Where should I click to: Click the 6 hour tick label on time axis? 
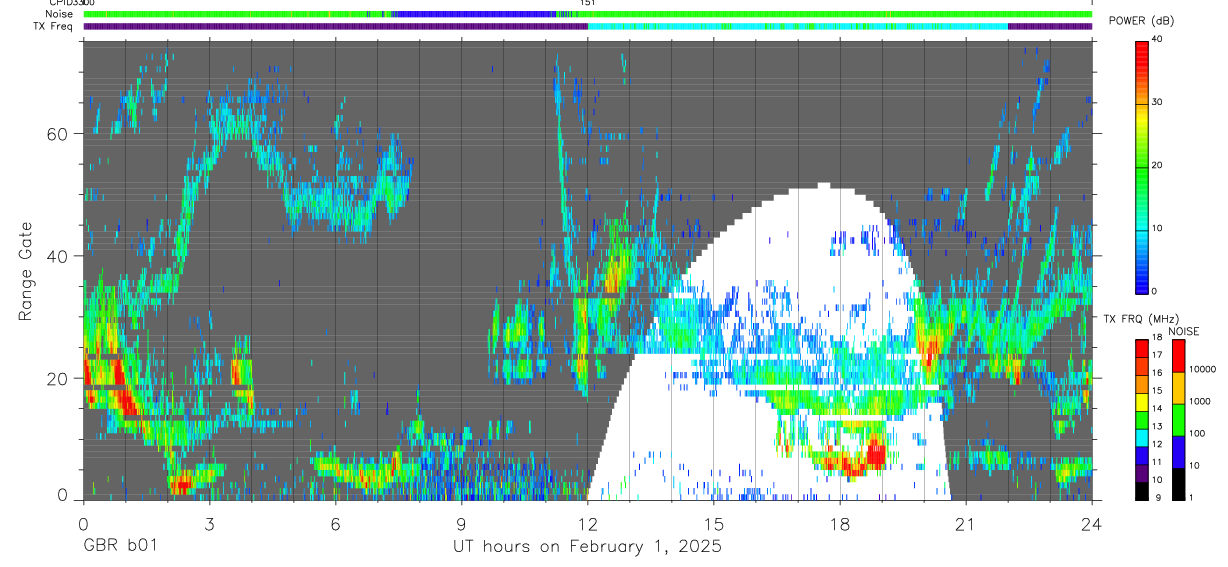[x=335, y=523]
